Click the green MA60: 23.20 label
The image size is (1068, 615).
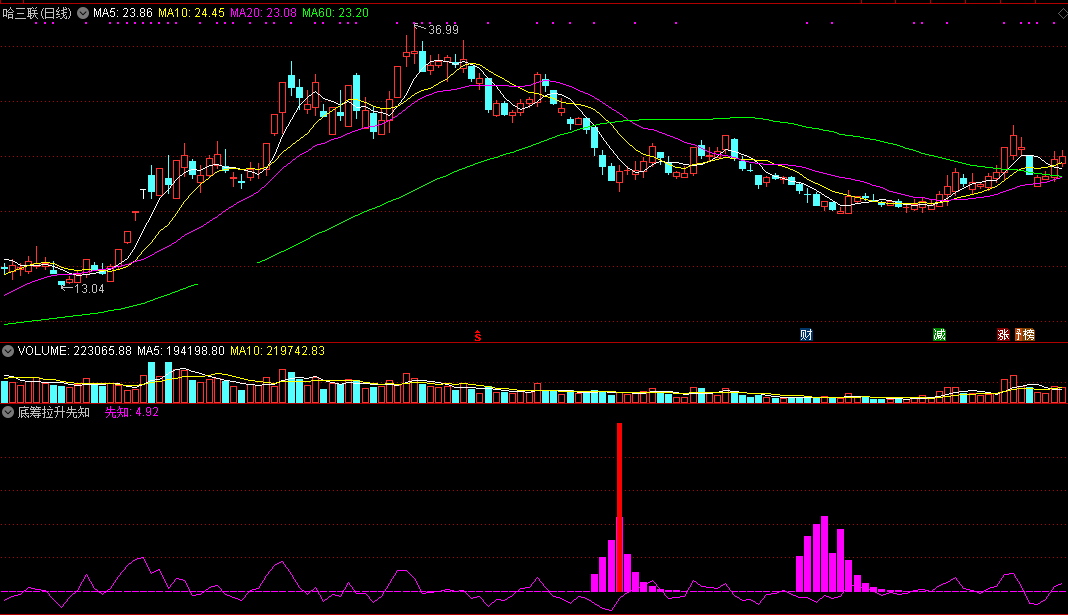(335, 13)
